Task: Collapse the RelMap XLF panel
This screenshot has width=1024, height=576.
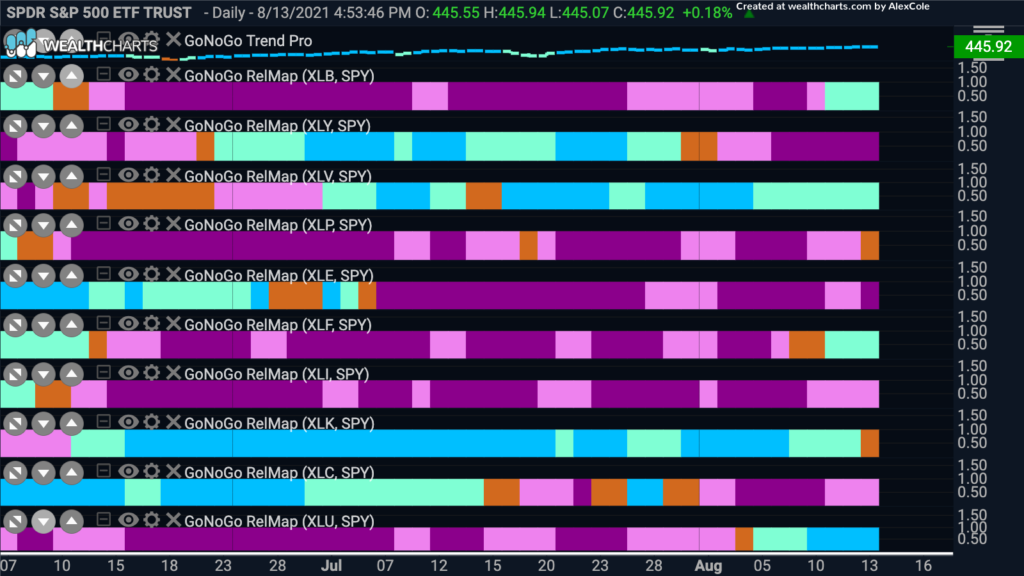Action: pos(103,322)
